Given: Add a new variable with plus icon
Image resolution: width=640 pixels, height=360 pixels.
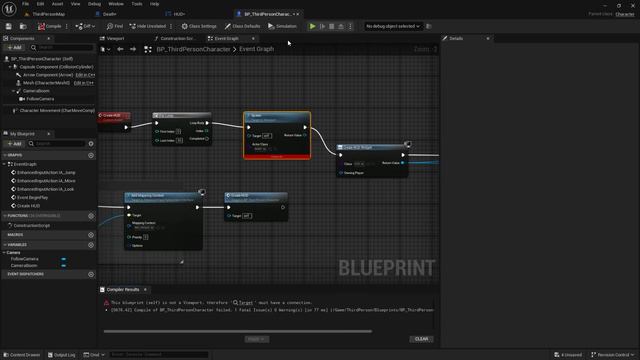Looking at the screenshot, I should pyautogui.click(x=91, y=245).
